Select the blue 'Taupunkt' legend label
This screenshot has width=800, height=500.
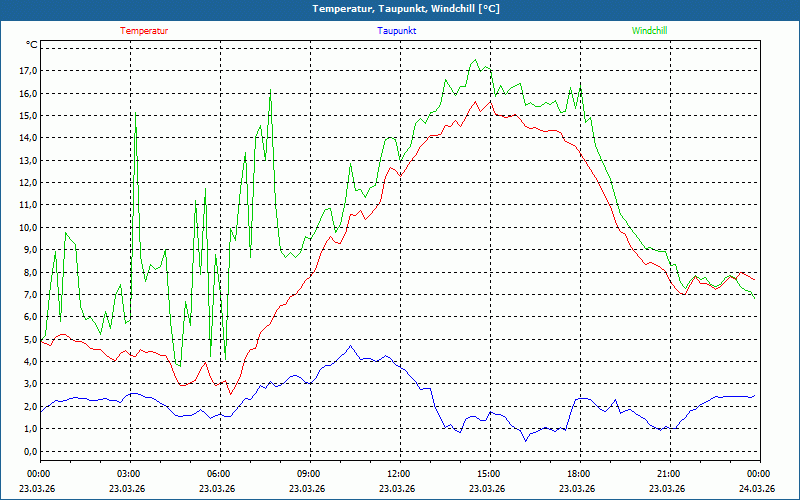click(397, 31)
